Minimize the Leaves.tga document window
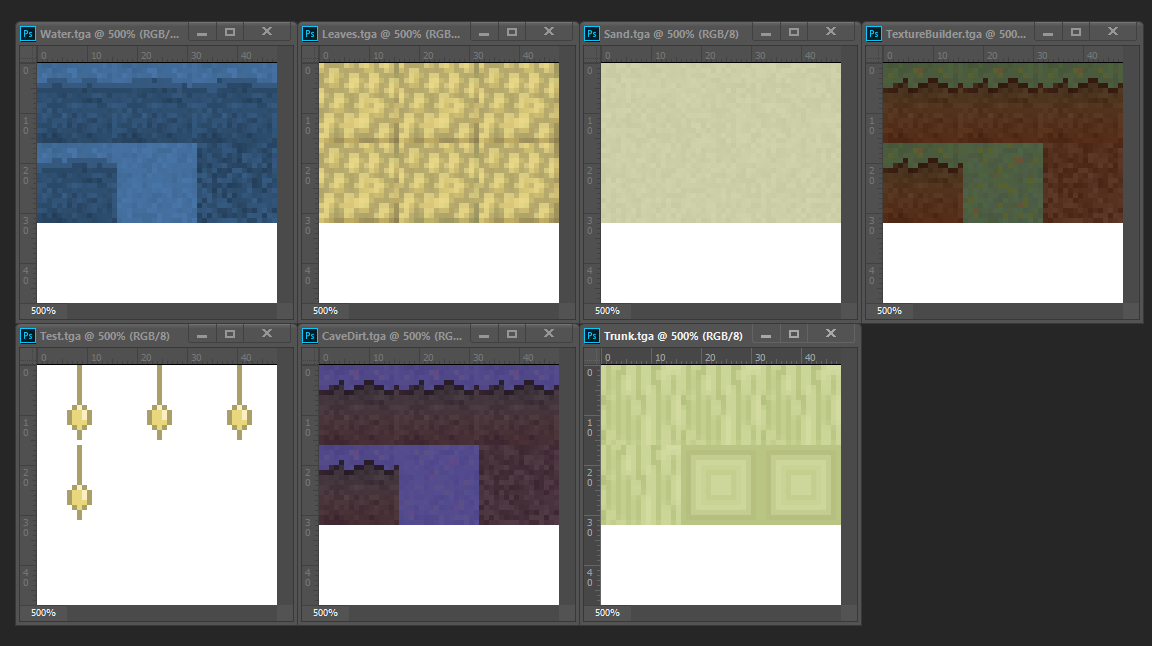This screenshot has width=1152, height=646. coord(484,33)
